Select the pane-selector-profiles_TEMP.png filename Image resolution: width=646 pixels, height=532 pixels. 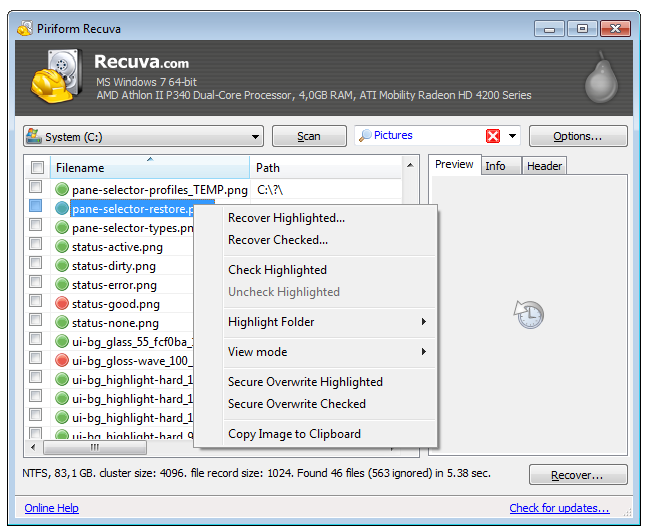(160, 190)
